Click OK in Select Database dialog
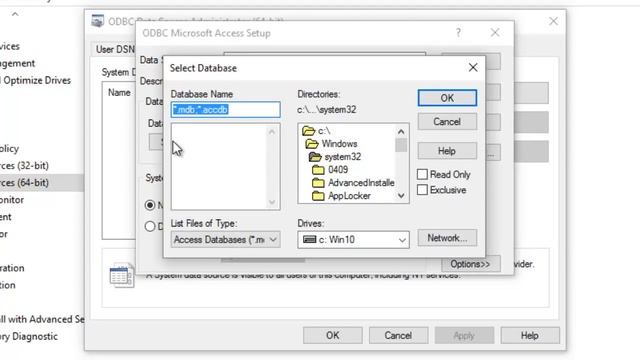This screenshot has width=640, height=360. point(447,98)
